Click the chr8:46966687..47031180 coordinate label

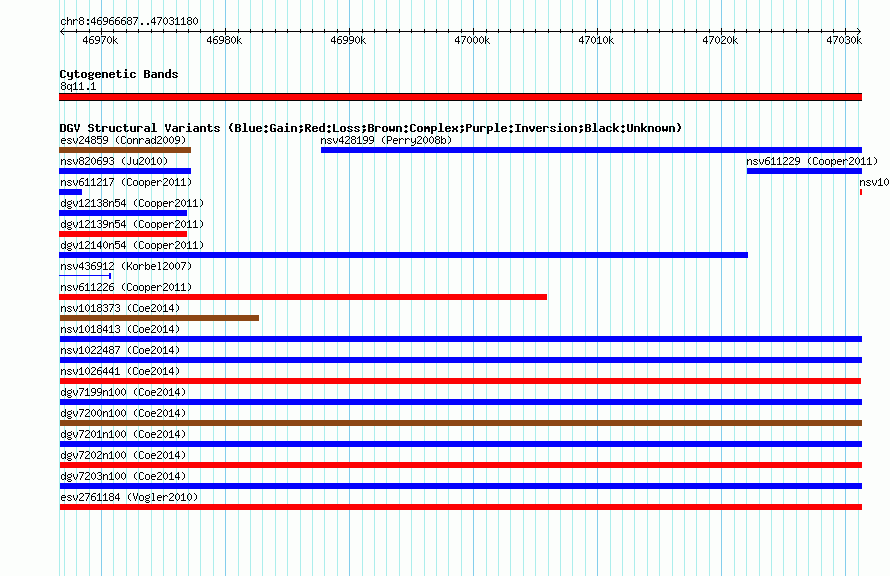[x=129, y=22]
